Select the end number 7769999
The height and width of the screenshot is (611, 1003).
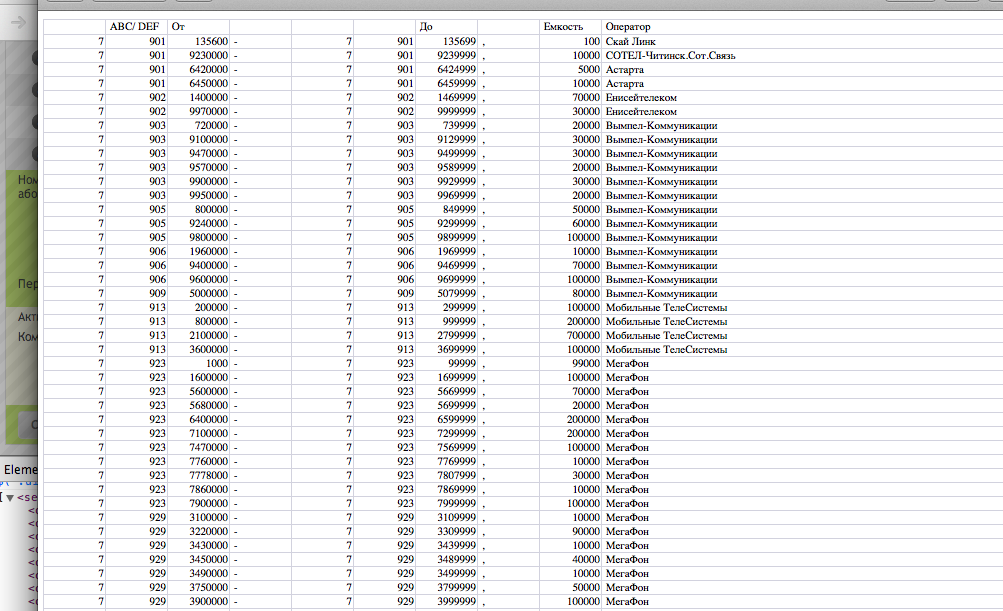[456, 462]
